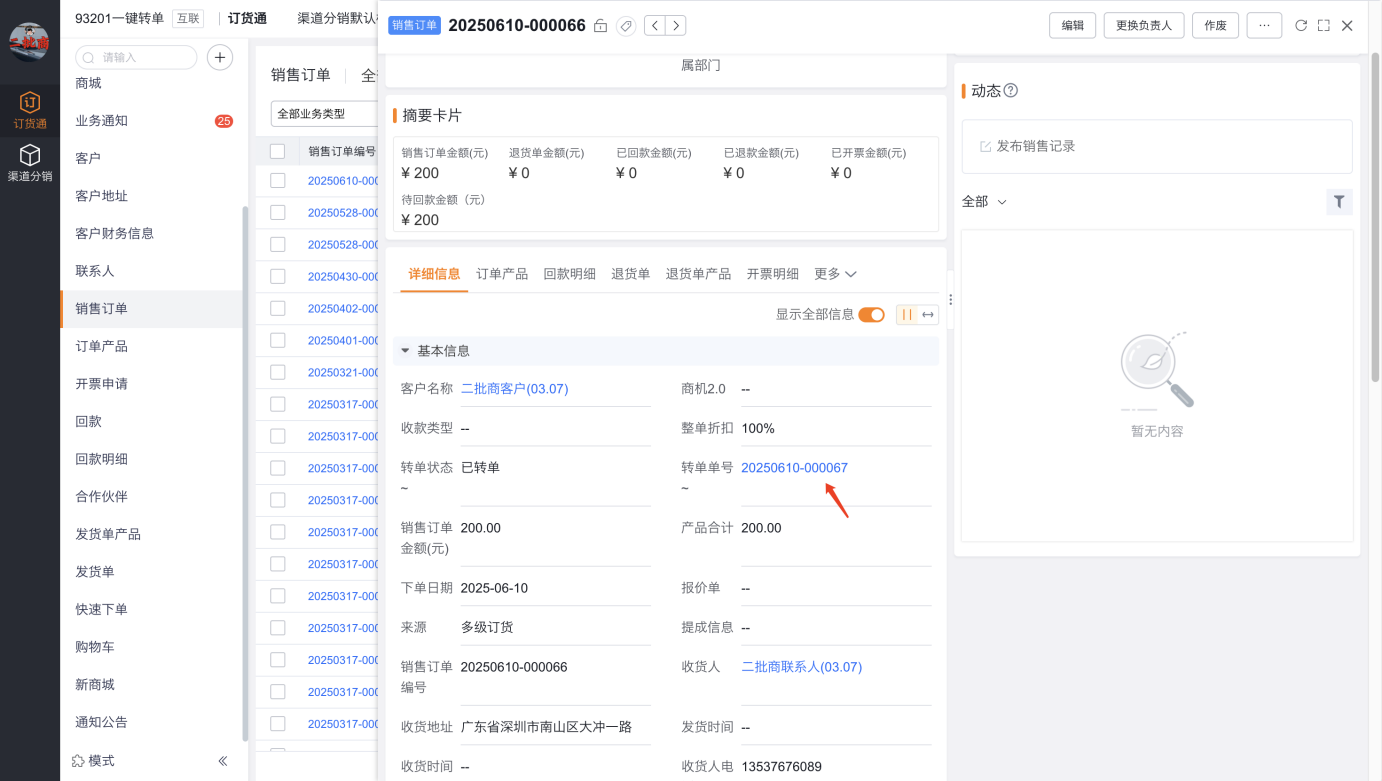Expand the detail panel to fullscreen

tap(1324, 26)
